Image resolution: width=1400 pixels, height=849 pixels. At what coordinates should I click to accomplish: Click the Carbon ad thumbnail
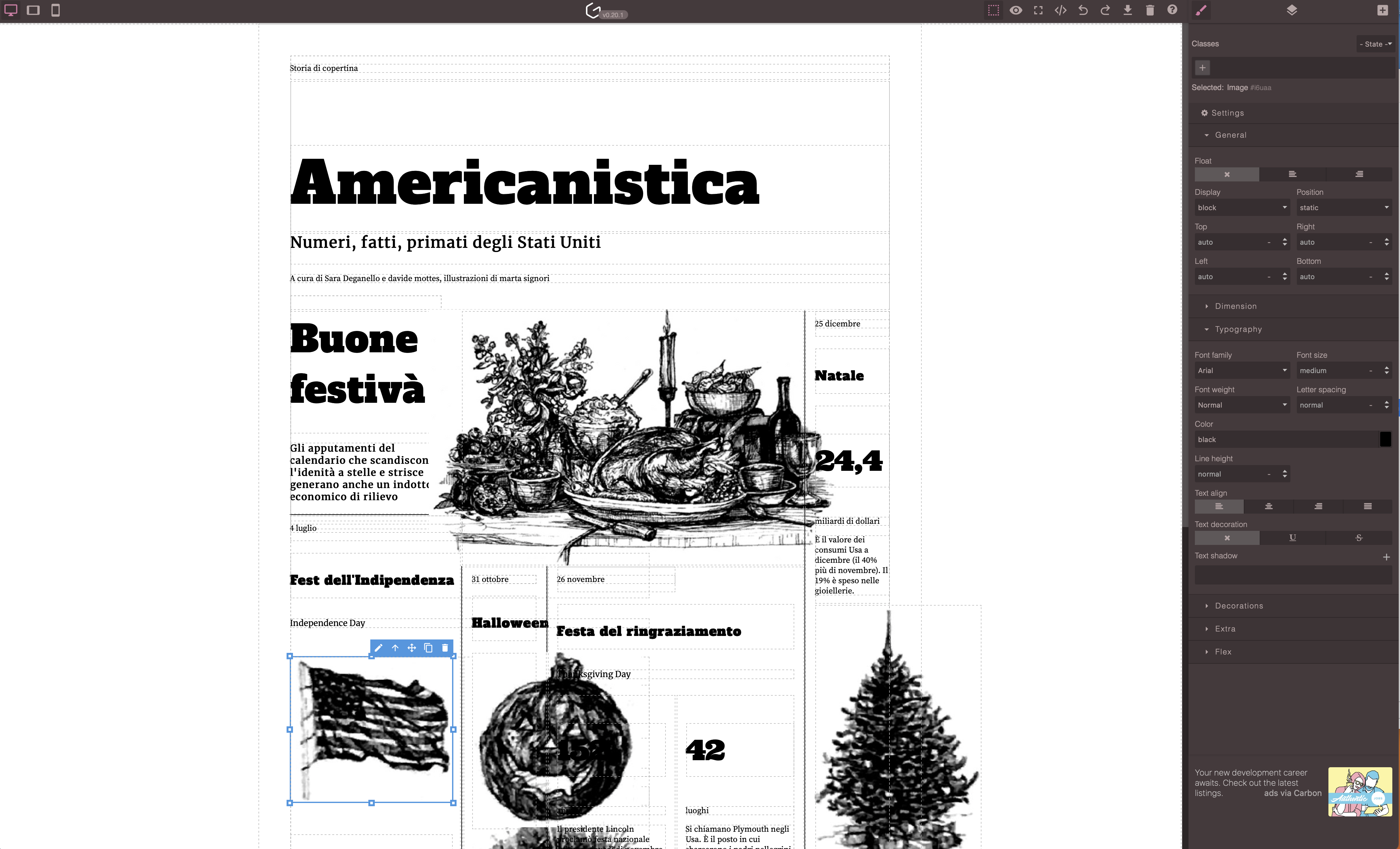point(1360,792)
